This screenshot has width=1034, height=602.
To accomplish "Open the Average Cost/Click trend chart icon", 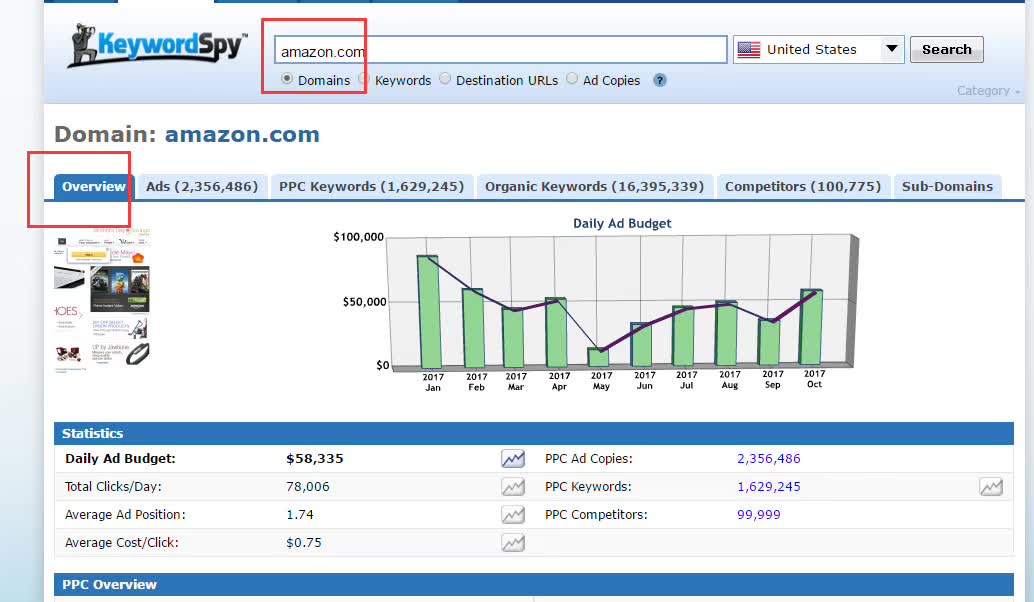I will click(512, 543).
